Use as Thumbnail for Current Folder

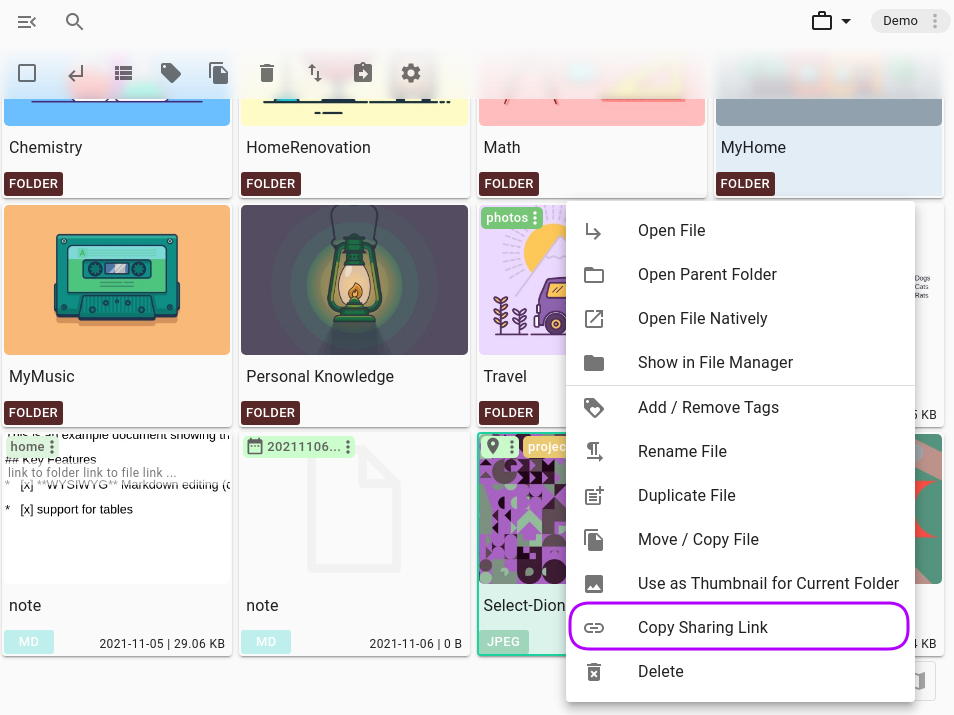[x=740, y=584]
